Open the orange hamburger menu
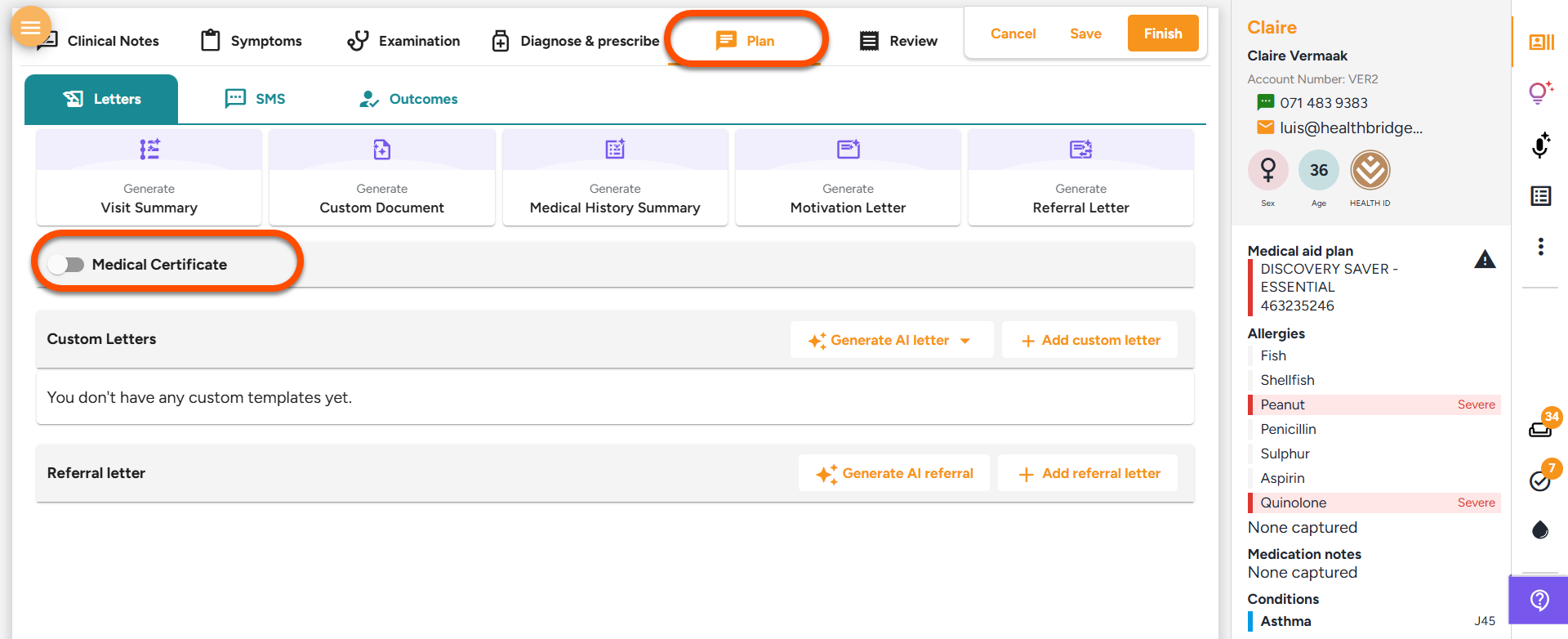Viewport: 1568px width, 639px height. pyautogui.click(x=30, y=28)
